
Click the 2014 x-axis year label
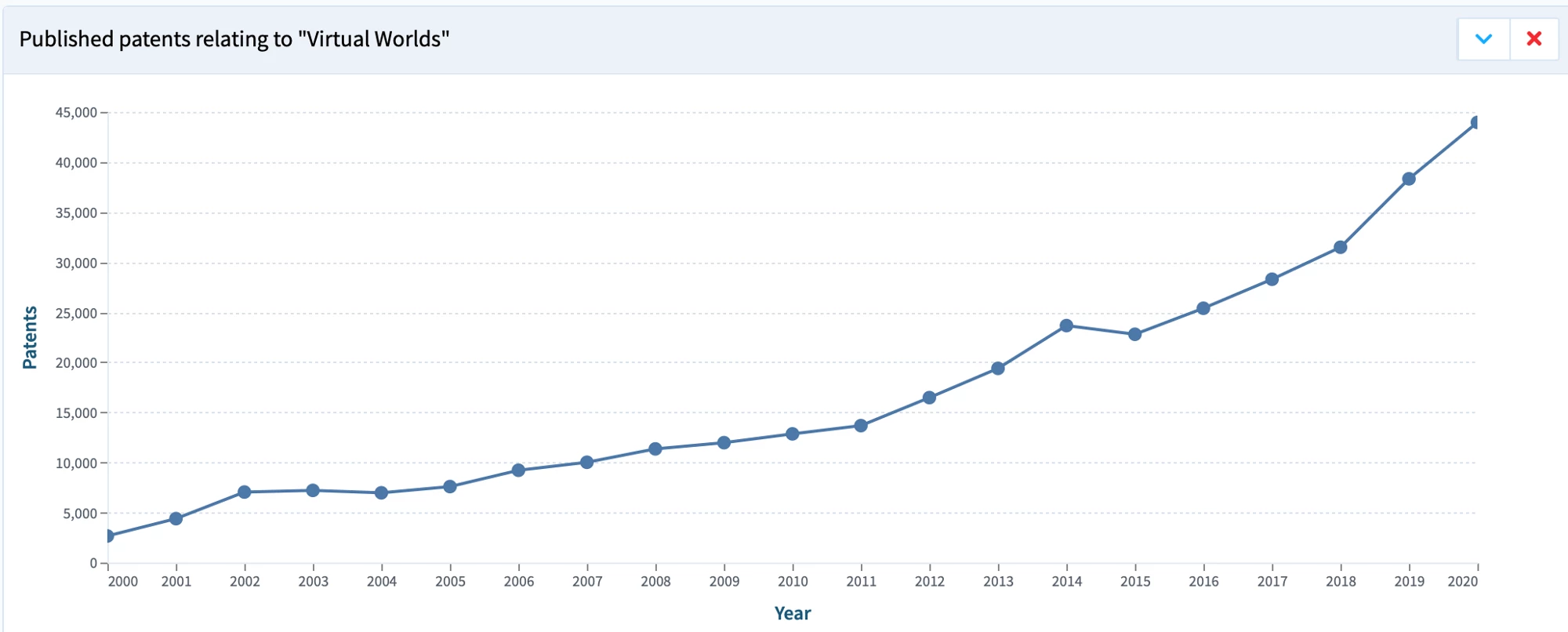(x=1067, y=581)
